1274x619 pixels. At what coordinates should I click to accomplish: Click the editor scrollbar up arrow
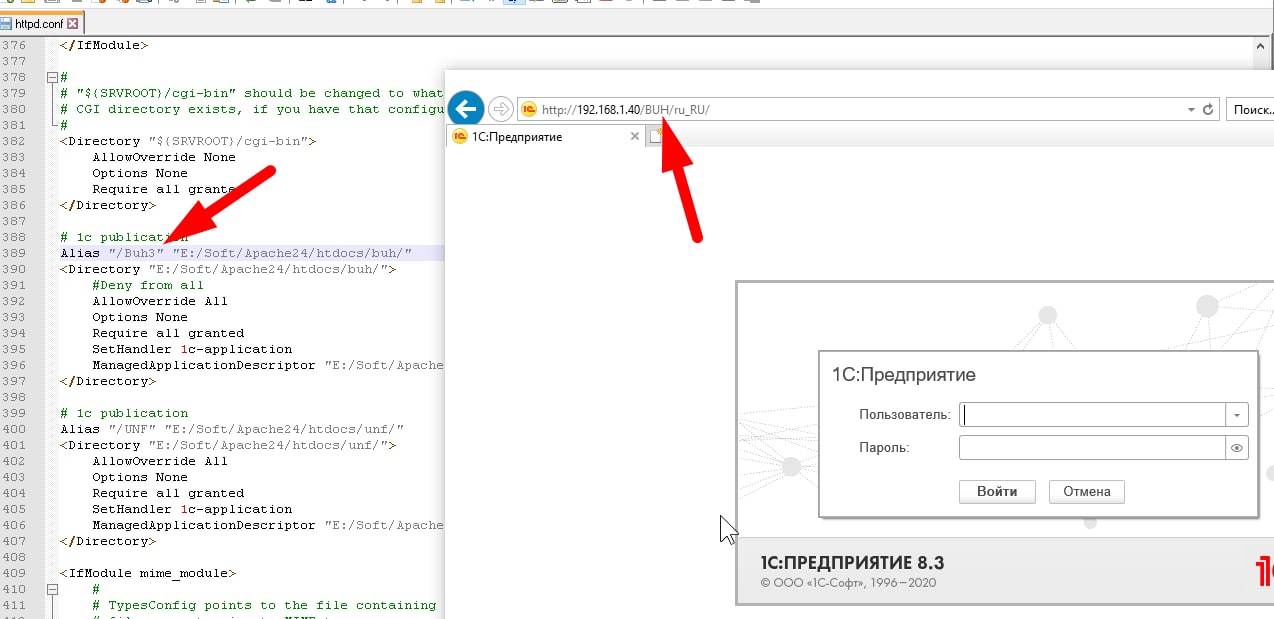[x=1262, y=46]
